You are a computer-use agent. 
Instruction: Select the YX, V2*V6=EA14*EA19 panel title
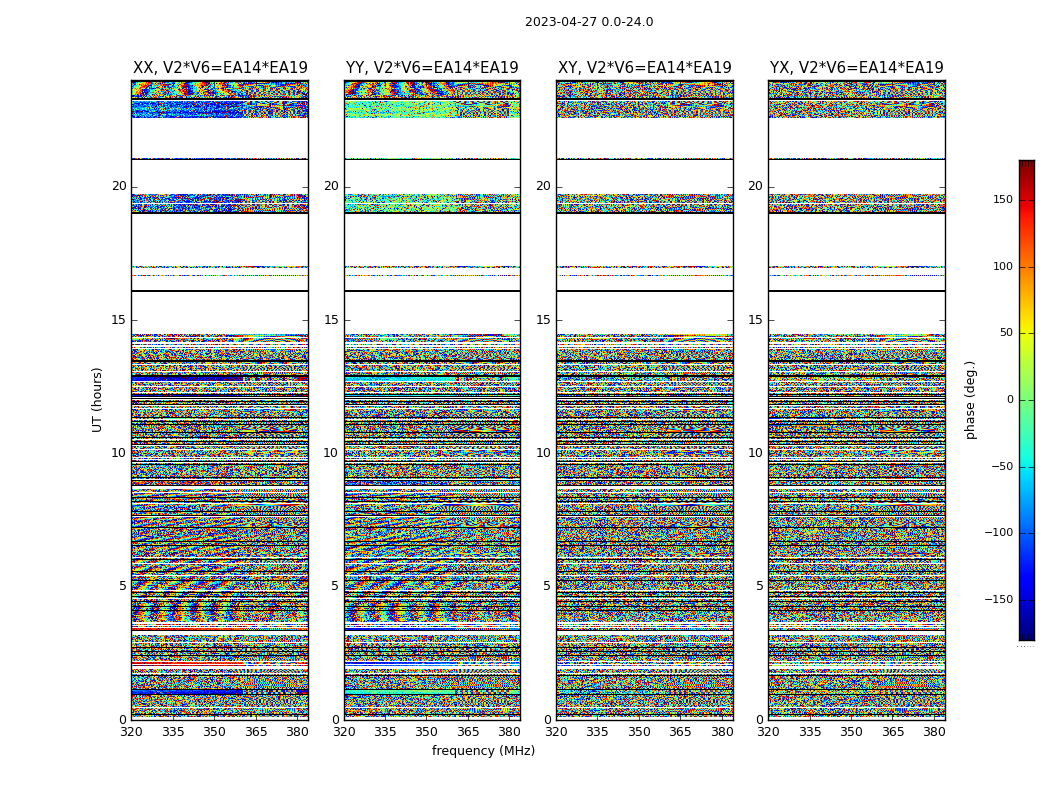[856, 68]
